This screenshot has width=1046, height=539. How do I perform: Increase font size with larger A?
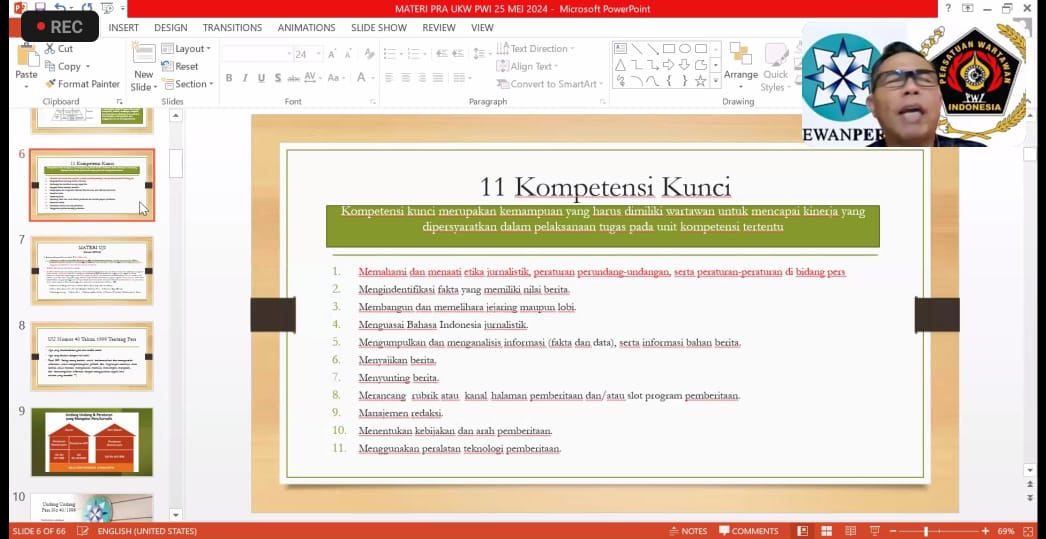point(332,54)
